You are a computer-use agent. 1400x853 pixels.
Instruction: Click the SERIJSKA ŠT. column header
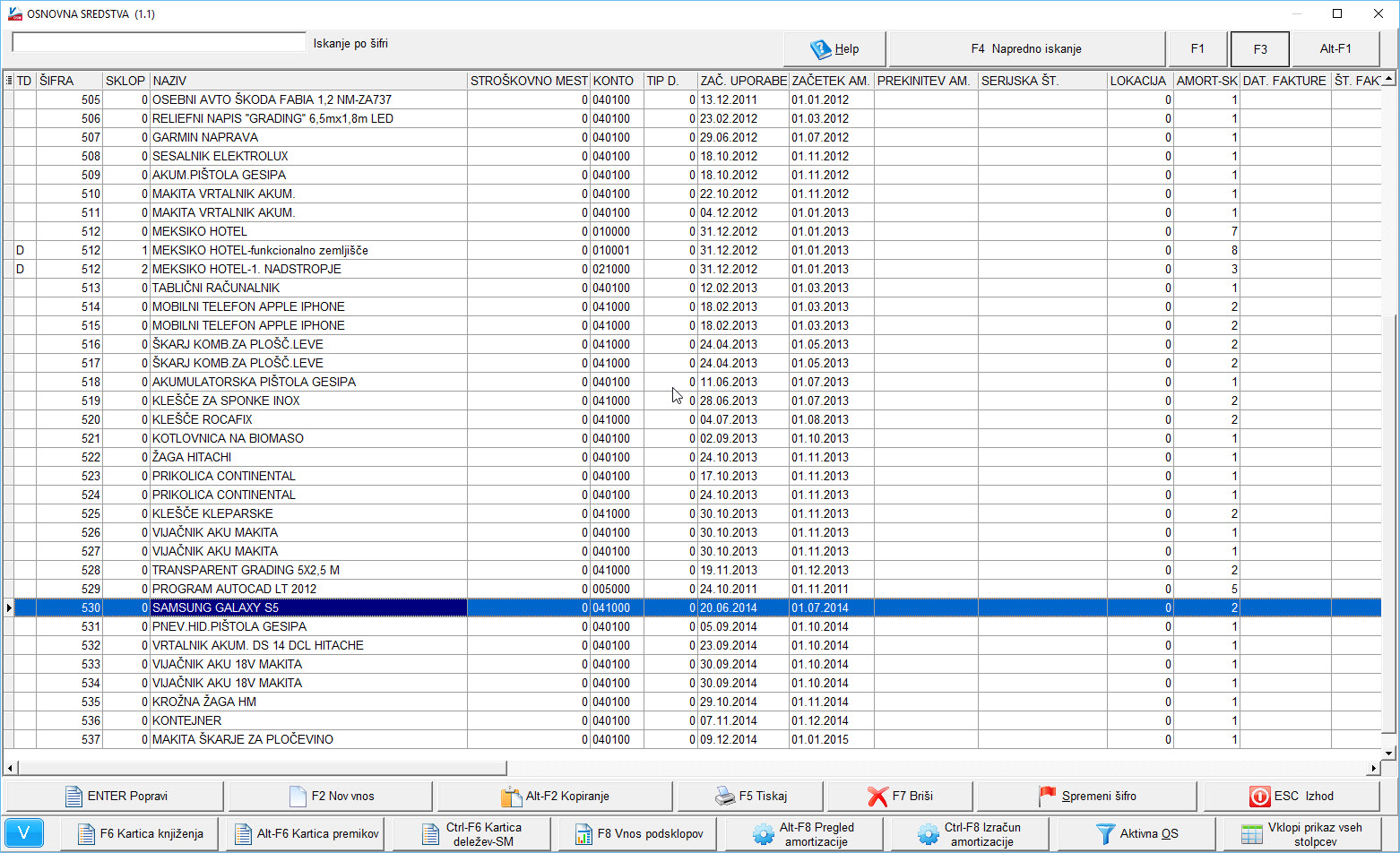[x=1042, y=81]
